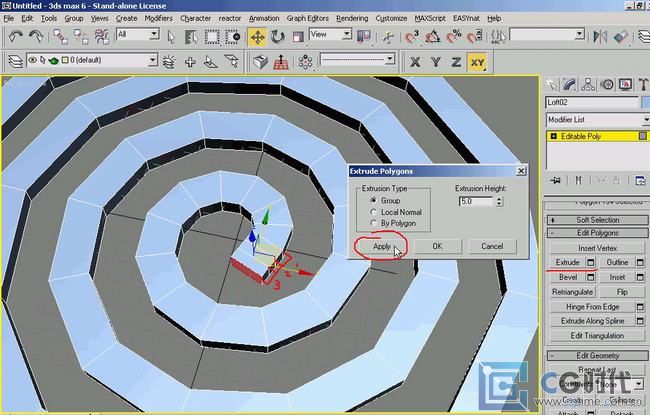
Task: Click the Undo arrow icon
Action: pos(15,36)
